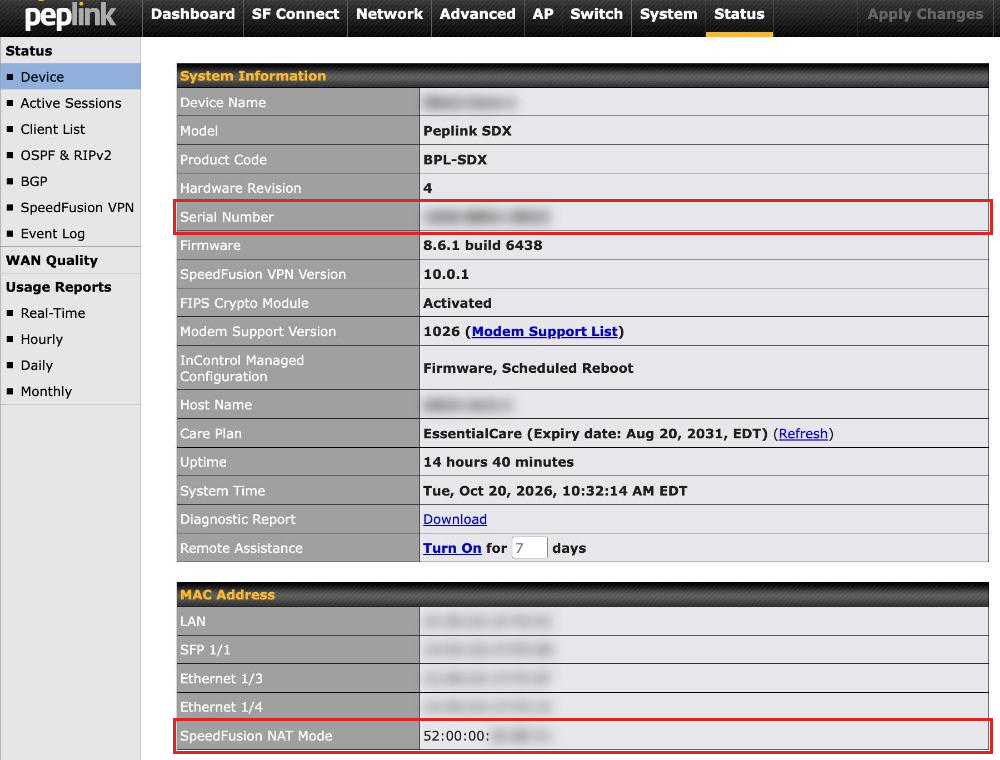Image resolution: width=1000 pixels, height=760 pixels.
Task: Click the '52:00:00:' NAT mode MAC value
Action: point(456,736)
